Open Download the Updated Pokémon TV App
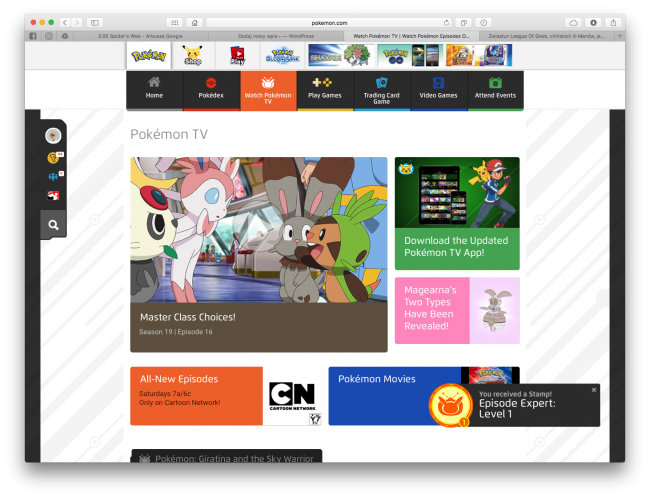 coord(457,214)
